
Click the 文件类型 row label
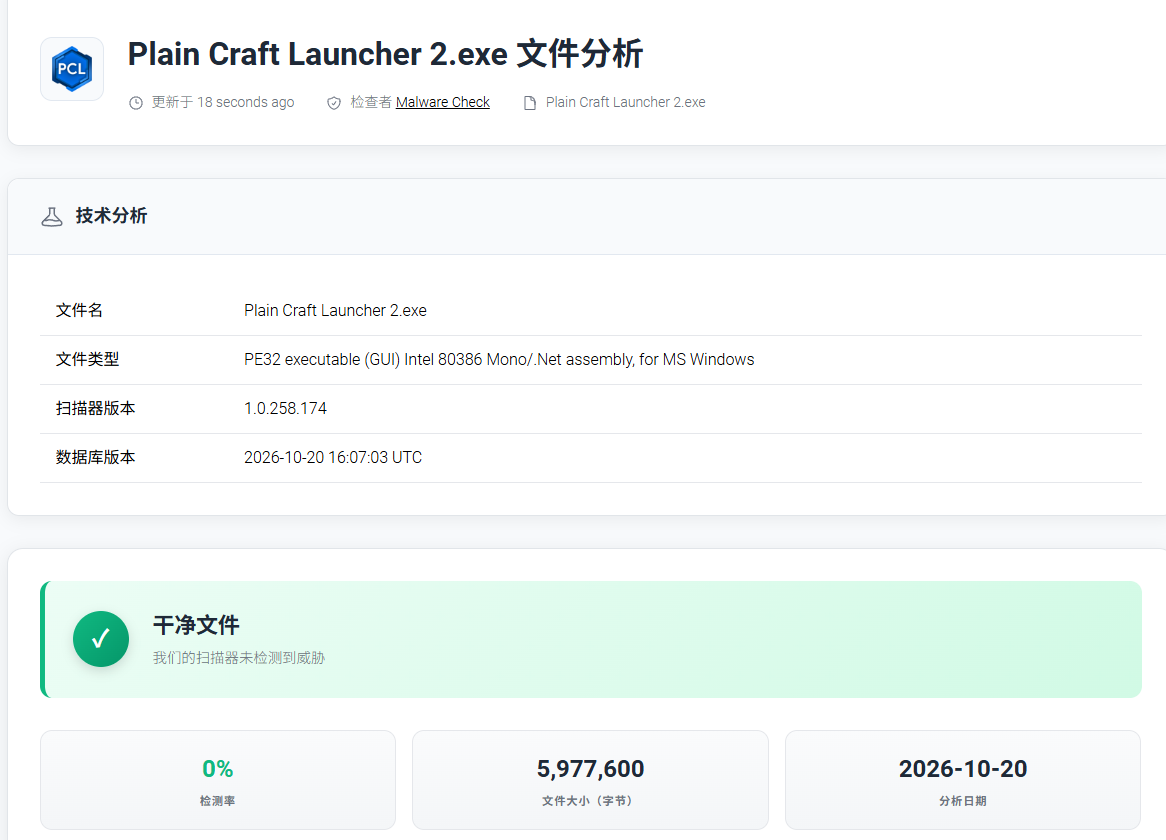[x=88, y=359]
